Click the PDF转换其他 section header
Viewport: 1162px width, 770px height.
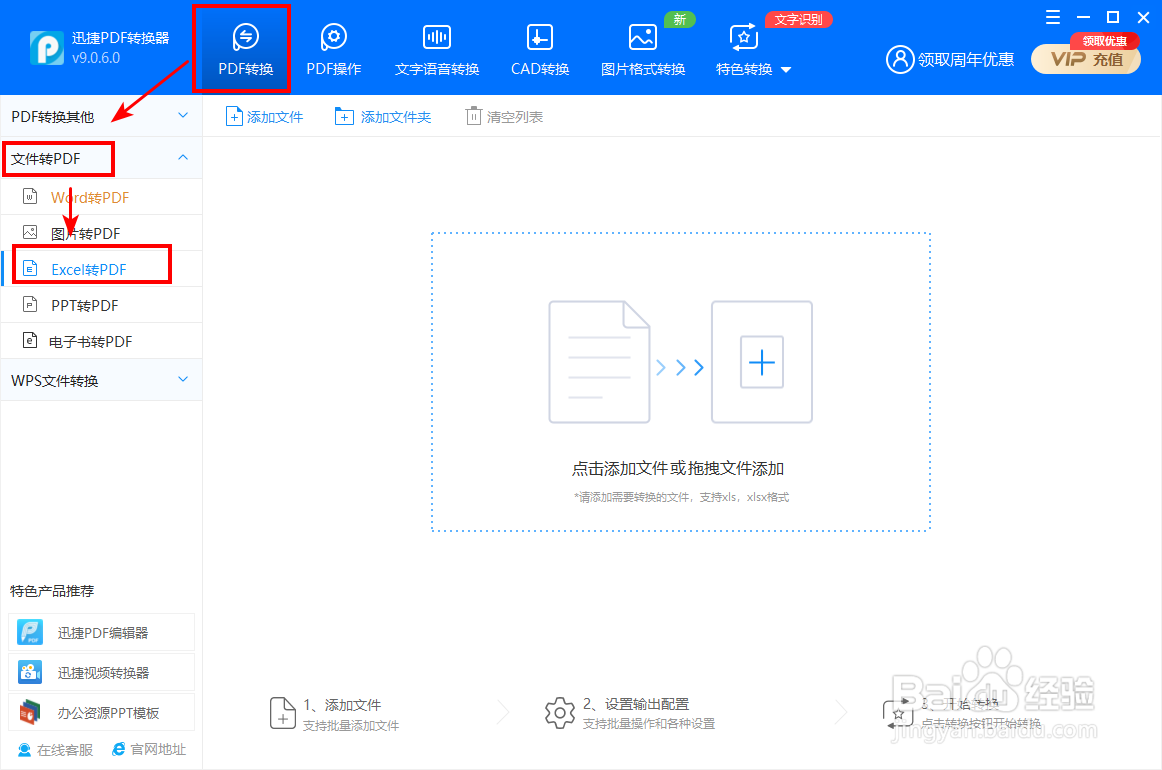[x=102, y=116]
